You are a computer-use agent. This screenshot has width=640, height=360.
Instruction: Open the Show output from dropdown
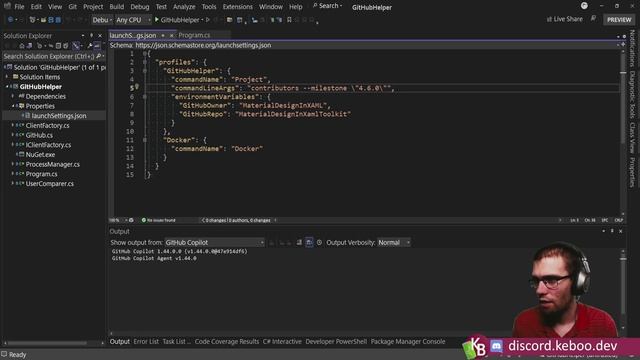point(214,242)
